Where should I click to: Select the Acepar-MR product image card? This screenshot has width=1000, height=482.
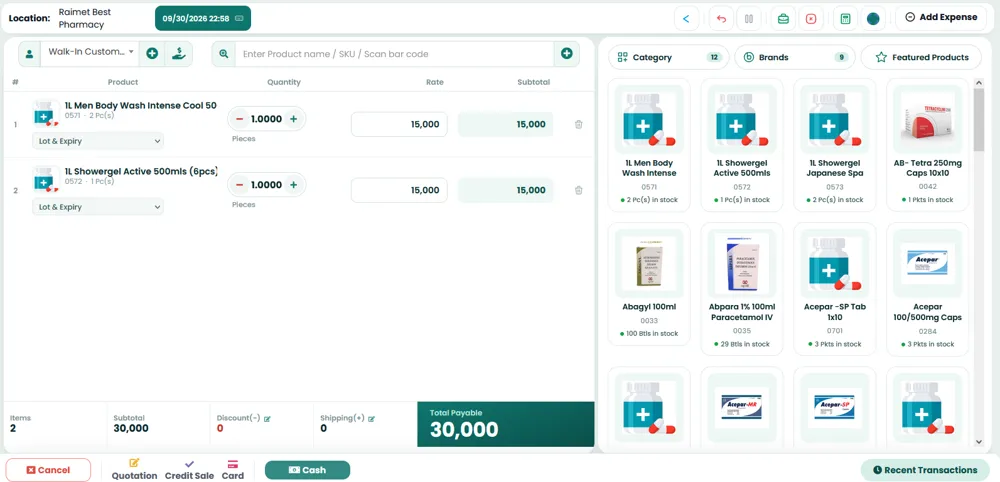click(x=742, y=405)
